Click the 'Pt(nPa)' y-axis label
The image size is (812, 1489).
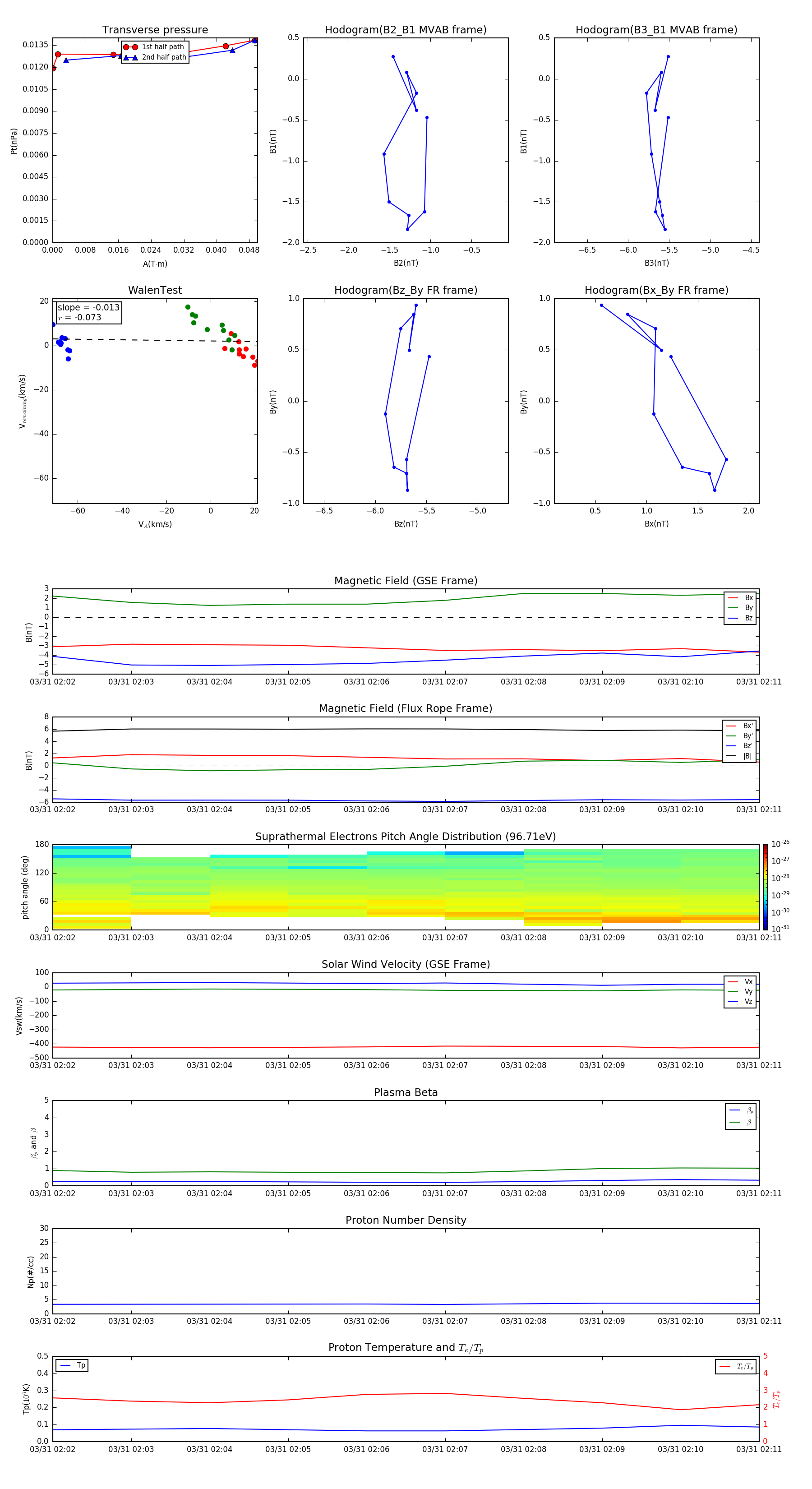[14, 141]
